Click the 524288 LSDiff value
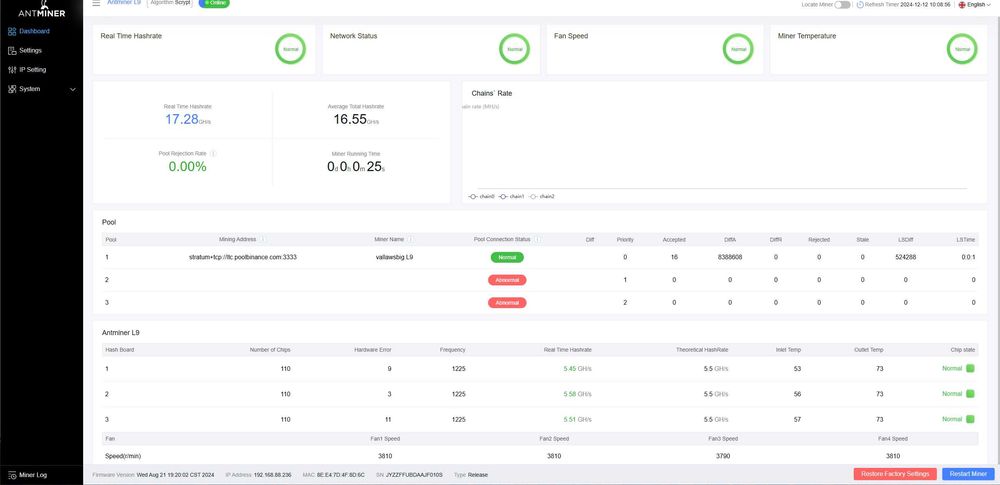This screenshot has height=485, width=1000. [906, 257]
